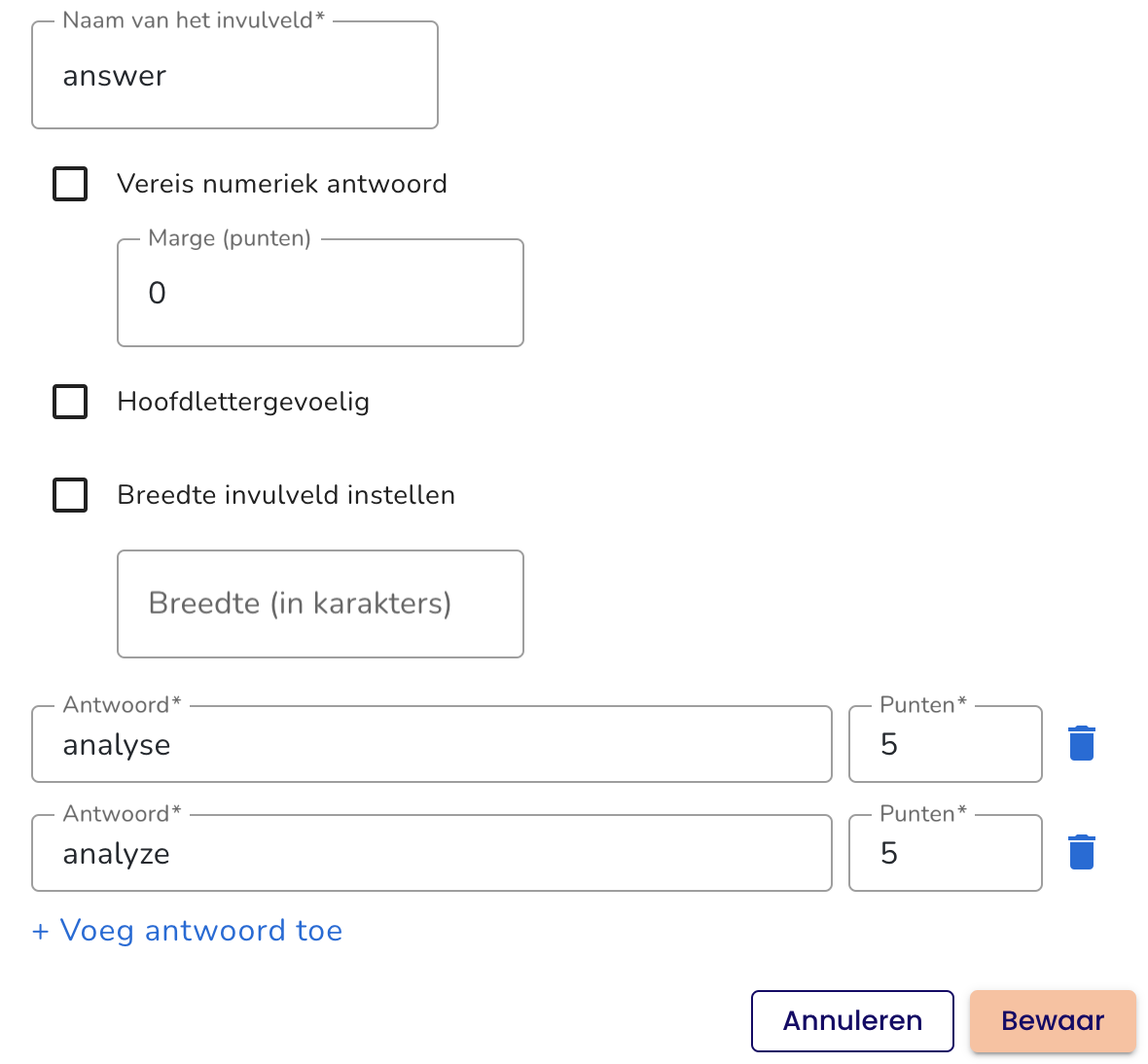Select the Punten field for 'analyse'

pos(946,744)
